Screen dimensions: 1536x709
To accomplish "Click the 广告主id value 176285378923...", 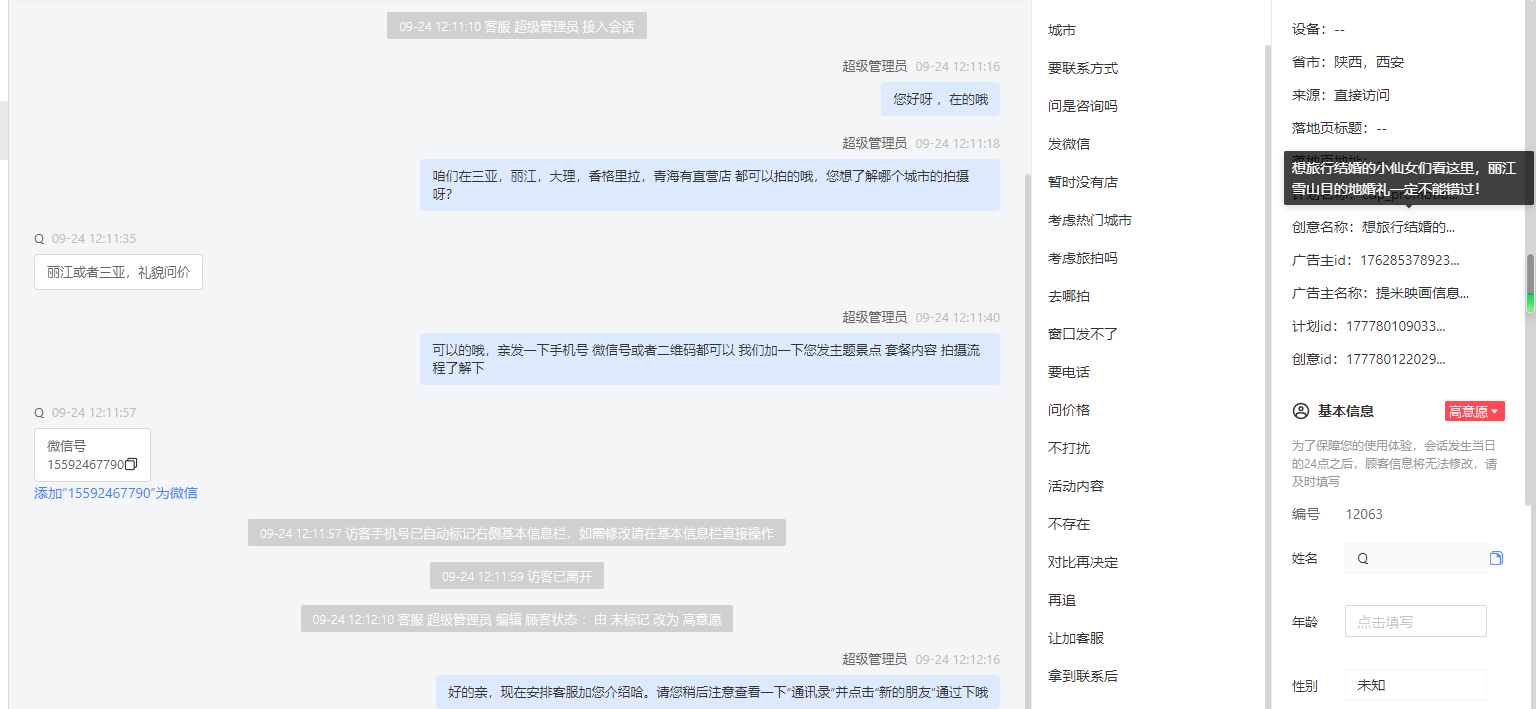I will point(1408,260).
